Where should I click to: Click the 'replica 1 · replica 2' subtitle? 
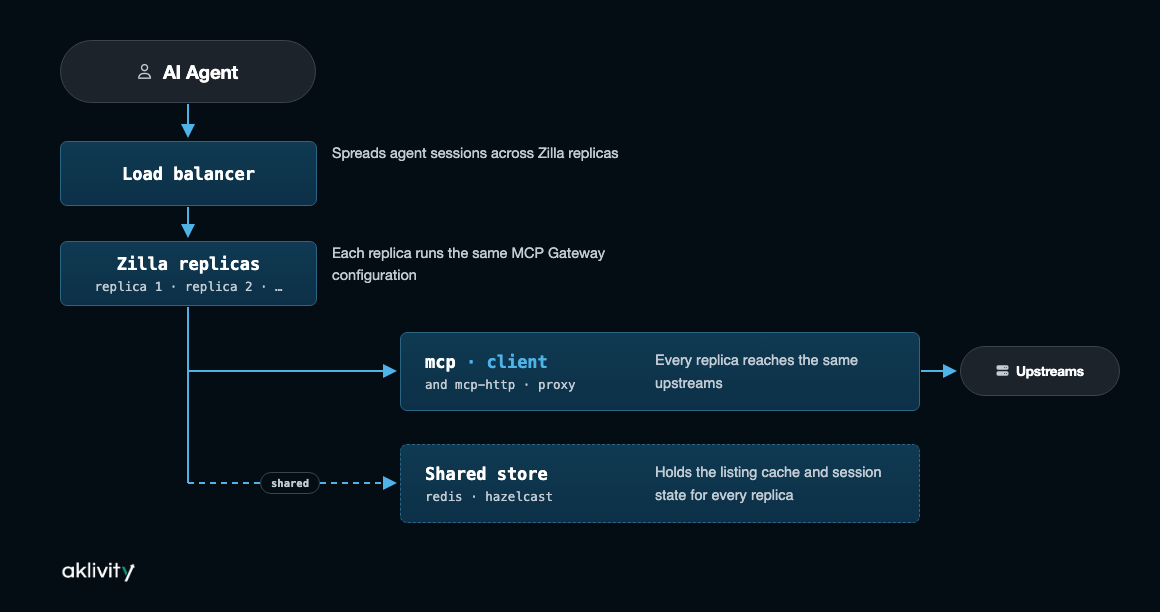[x=189, y=287]
